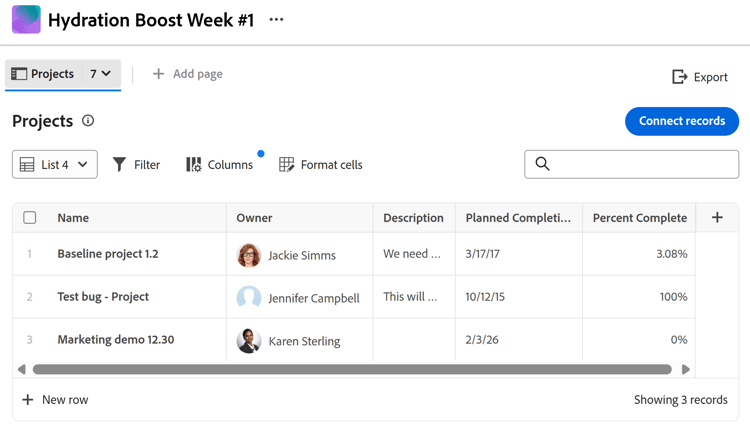
Task: Click the Connect records button
Action: point(682,121)
